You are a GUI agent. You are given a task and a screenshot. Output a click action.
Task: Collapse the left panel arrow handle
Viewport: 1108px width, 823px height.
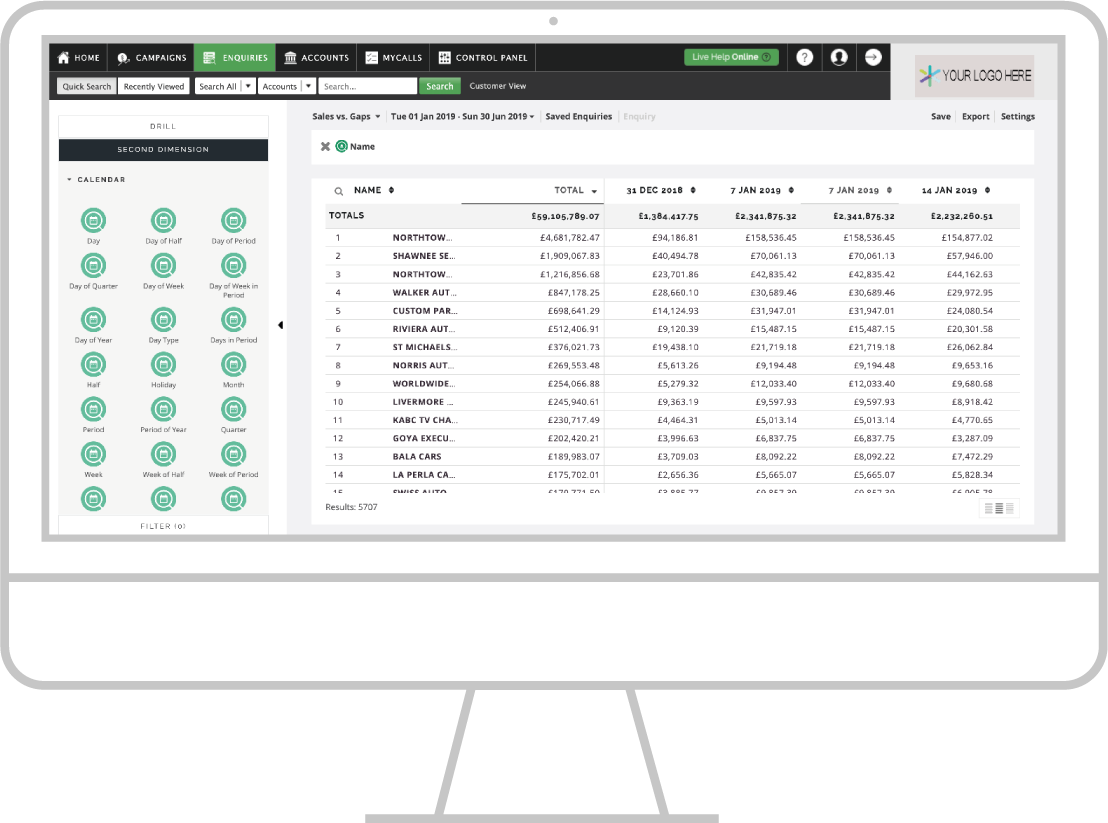[281, 325]
